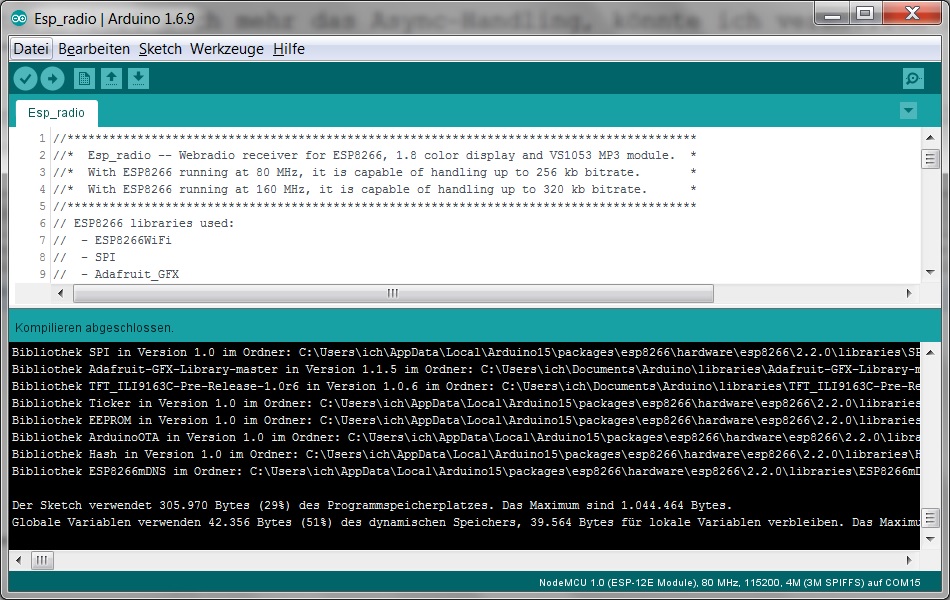Image resolution: width=950 pixels, height=600 pixels.
Task: Click console line 'Bibliothek Ticker'
Action: tap(465, 403)
